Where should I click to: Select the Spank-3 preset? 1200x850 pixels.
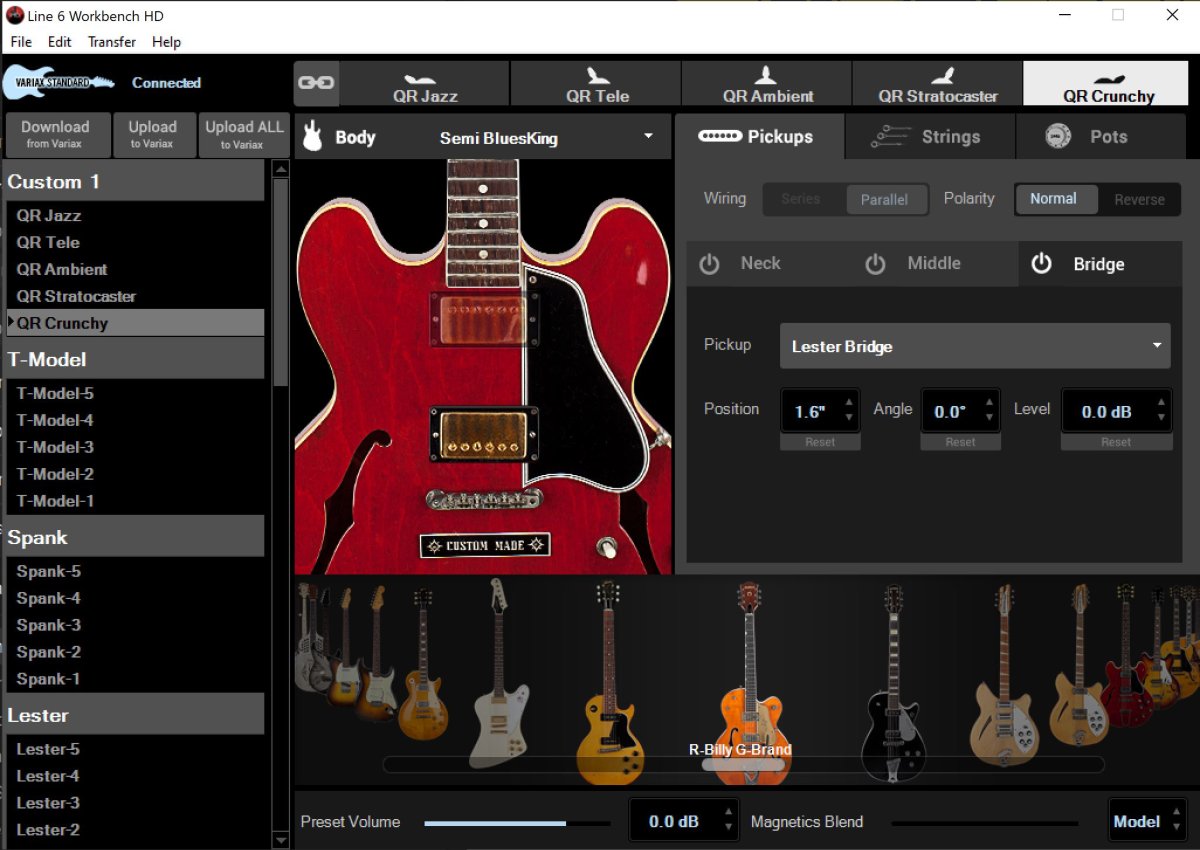[135, 625]
